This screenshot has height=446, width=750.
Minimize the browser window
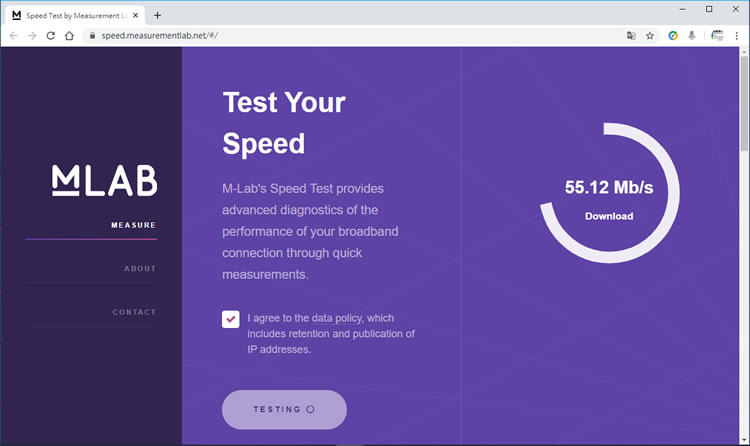[x=683, y=9]
